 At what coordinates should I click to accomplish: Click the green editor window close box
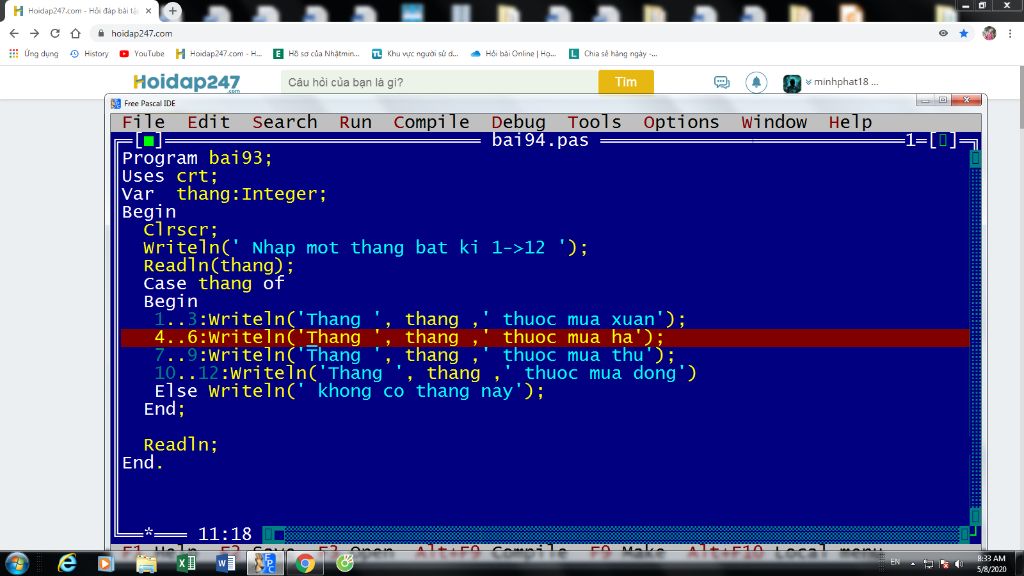[149, 140]
